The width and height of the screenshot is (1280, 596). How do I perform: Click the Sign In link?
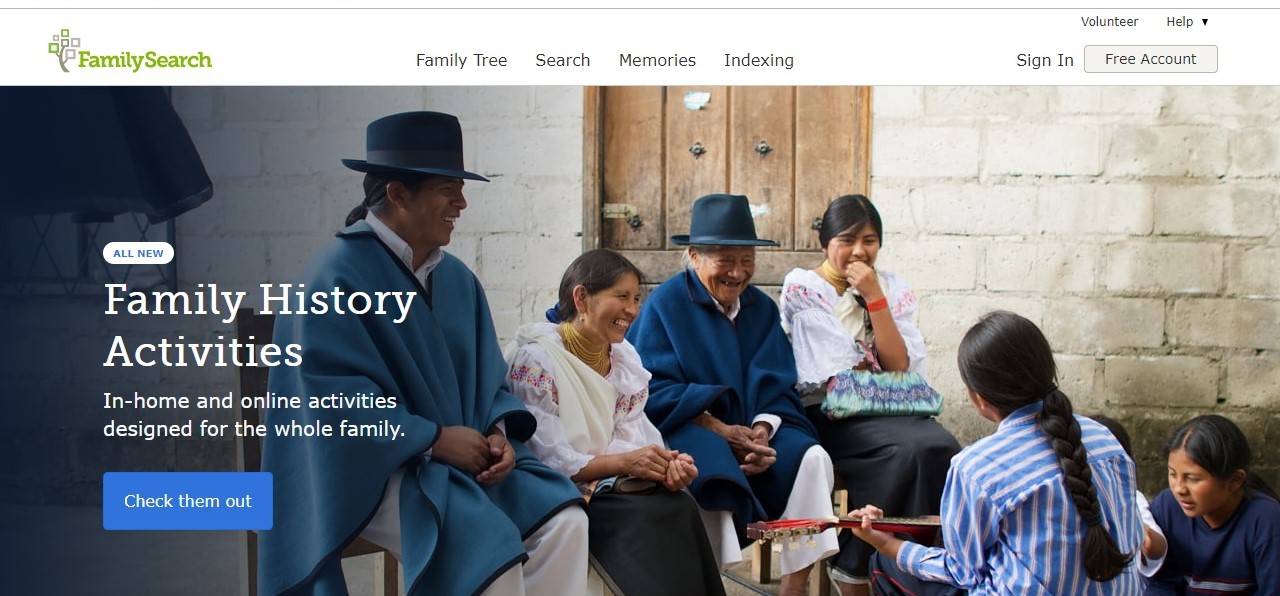click(1045, 60)
